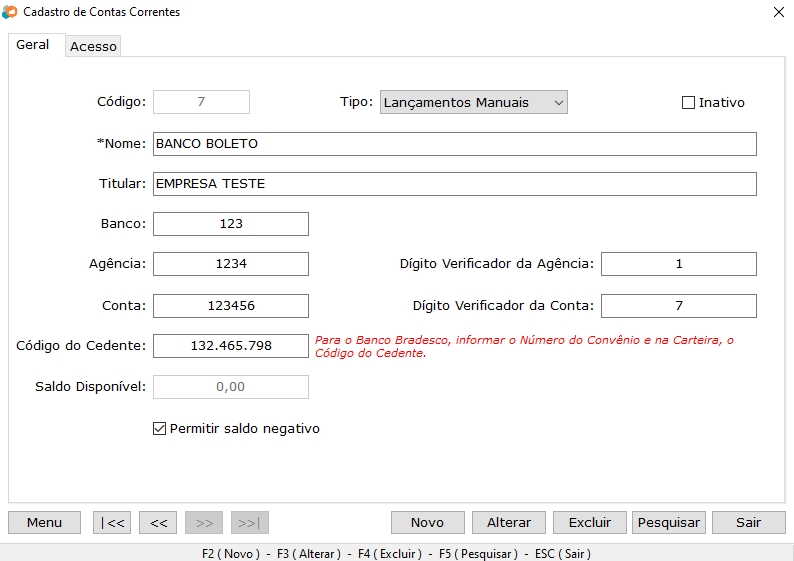Click the Conta number field

pos(231,306)
